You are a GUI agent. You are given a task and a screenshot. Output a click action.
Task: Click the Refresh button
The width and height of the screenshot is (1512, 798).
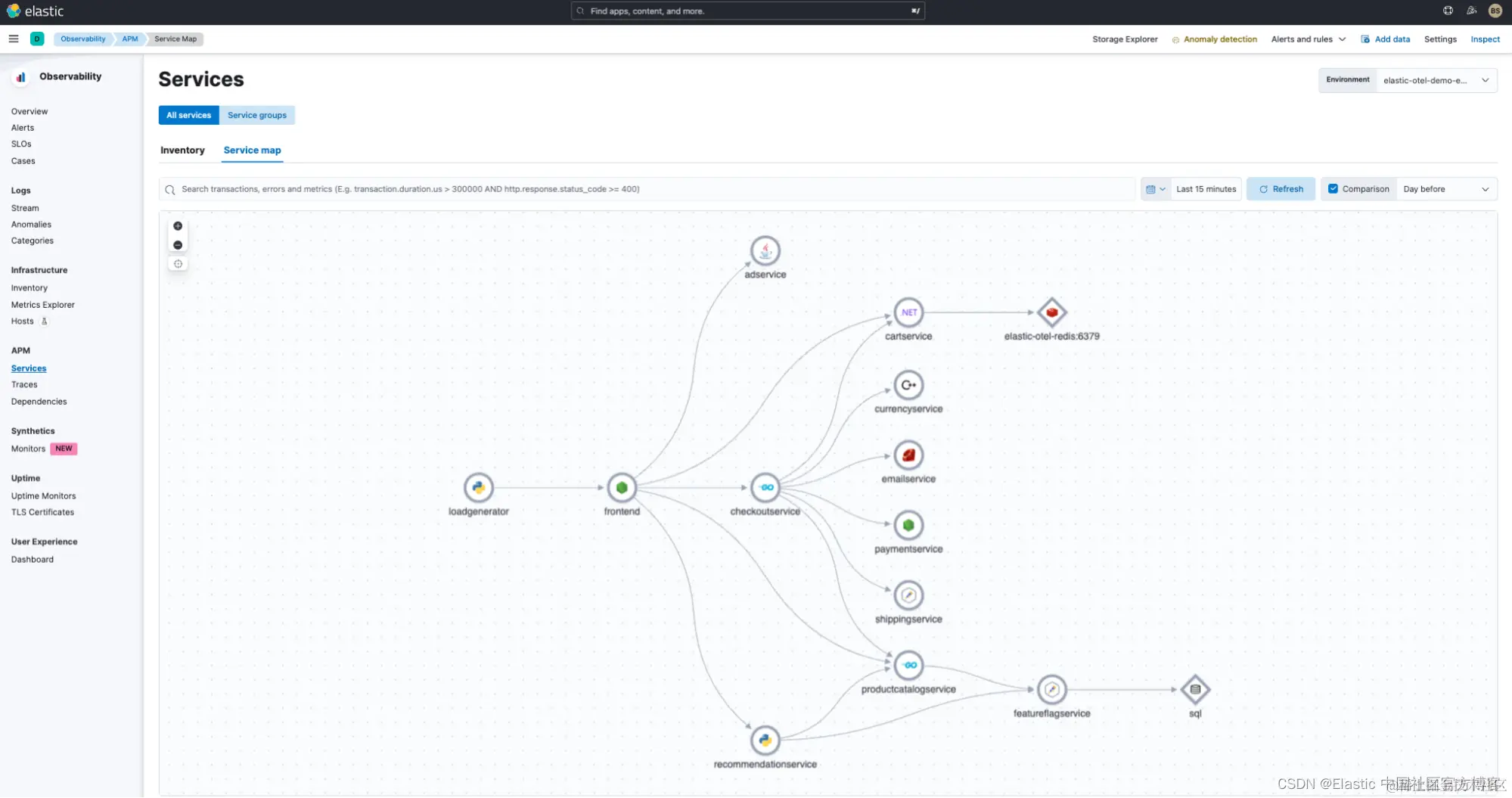[x=1281, y=189]
